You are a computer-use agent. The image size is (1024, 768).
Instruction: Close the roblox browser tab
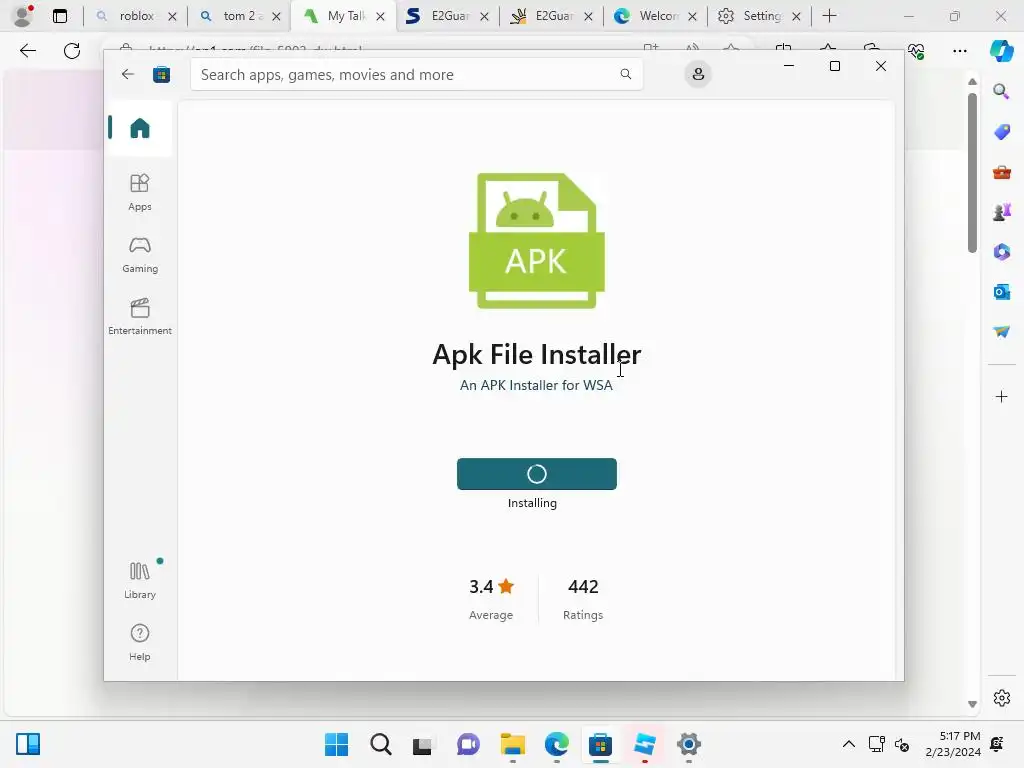[172, 16]
